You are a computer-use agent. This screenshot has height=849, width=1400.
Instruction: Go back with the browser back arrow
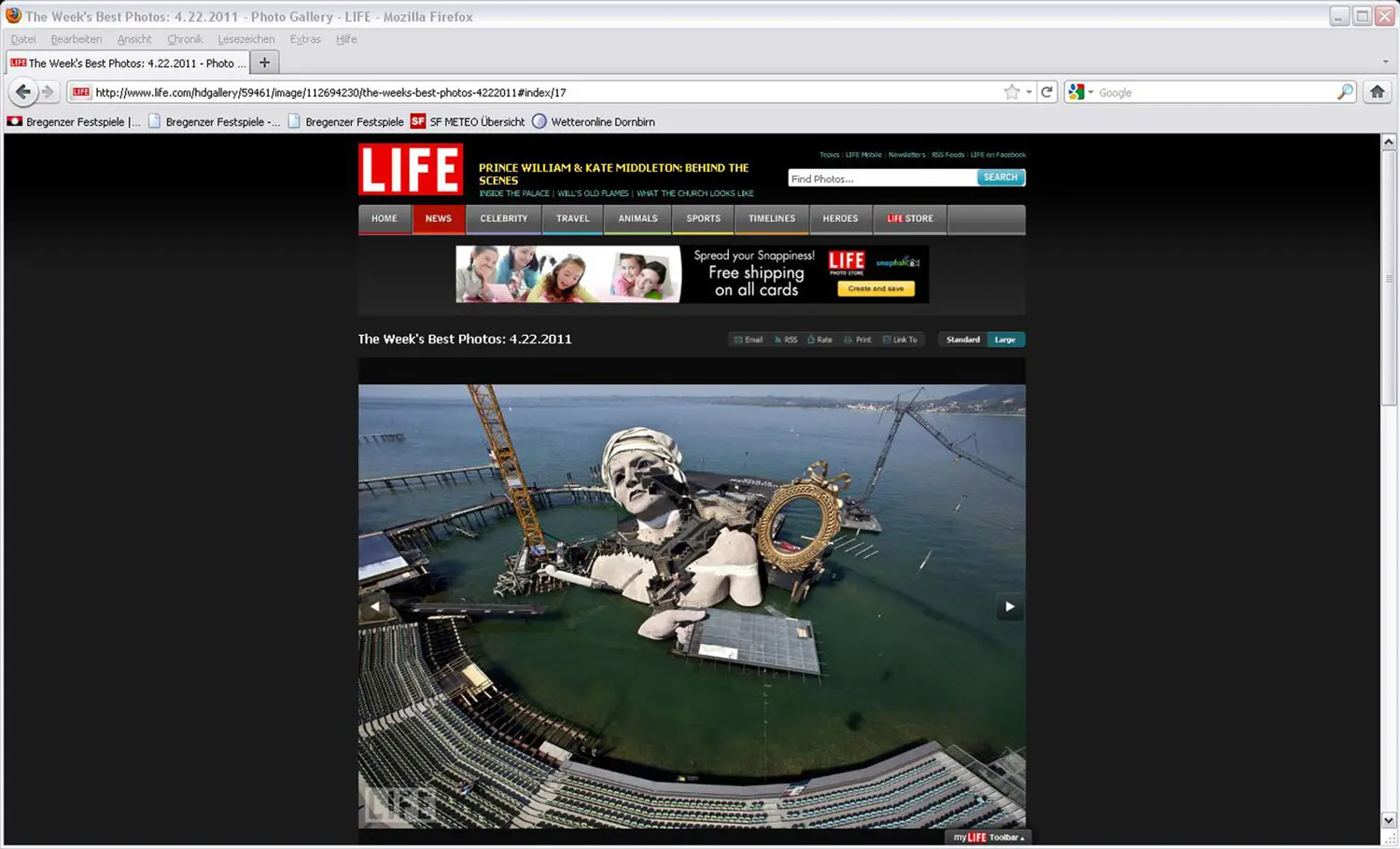click(22, 91)
